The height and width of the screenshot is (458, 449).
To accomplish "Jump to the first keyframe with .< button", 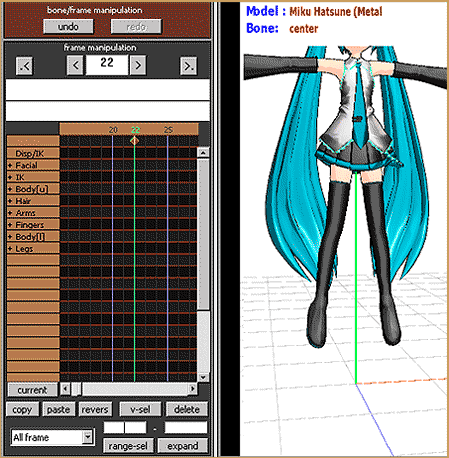I will [24, 66].
